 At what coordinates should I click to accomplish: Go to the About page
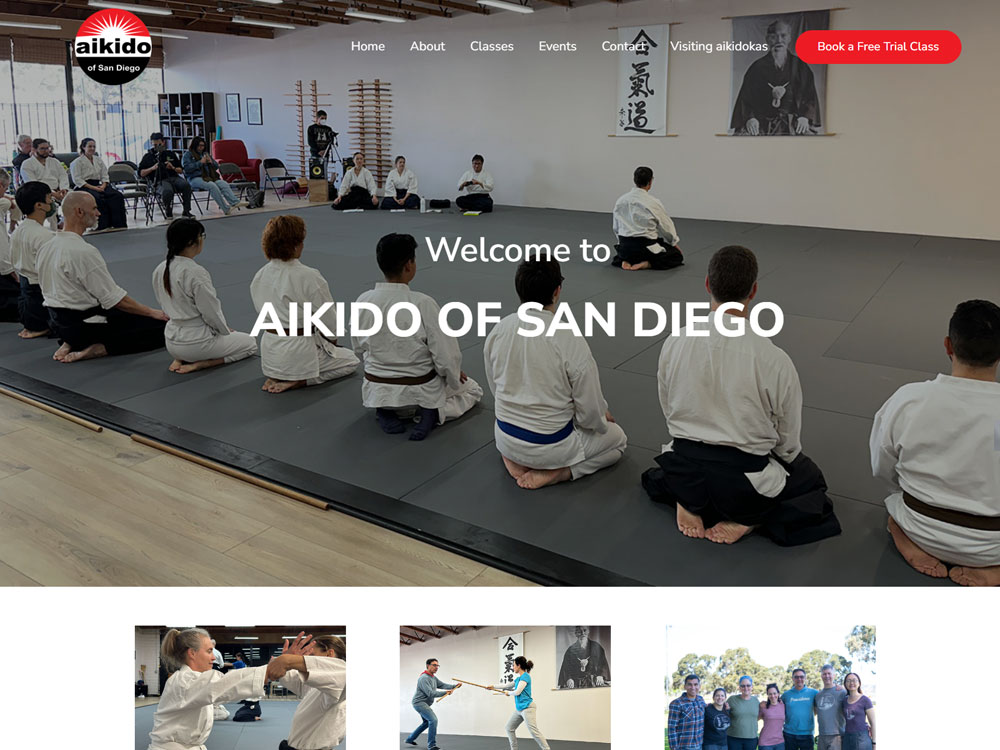point(427,47)
